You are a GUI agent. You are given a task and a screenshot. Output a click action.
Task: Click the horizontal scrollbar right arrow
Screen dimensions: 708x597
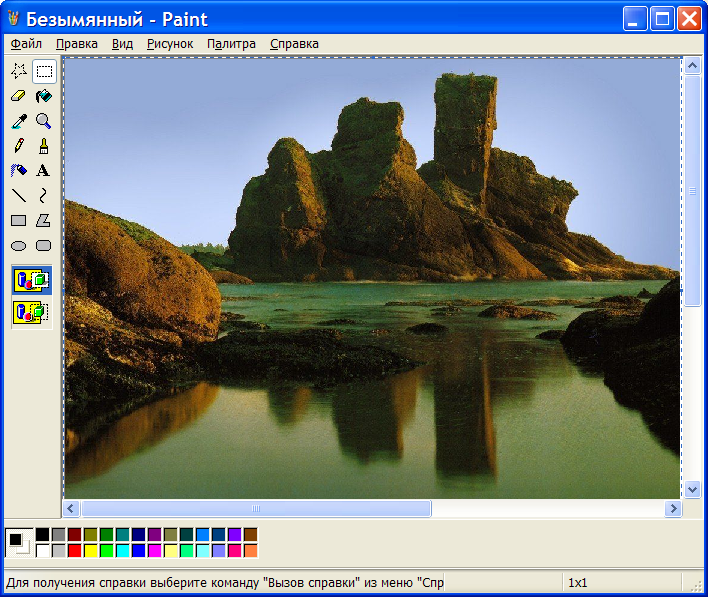pos(673,508)
